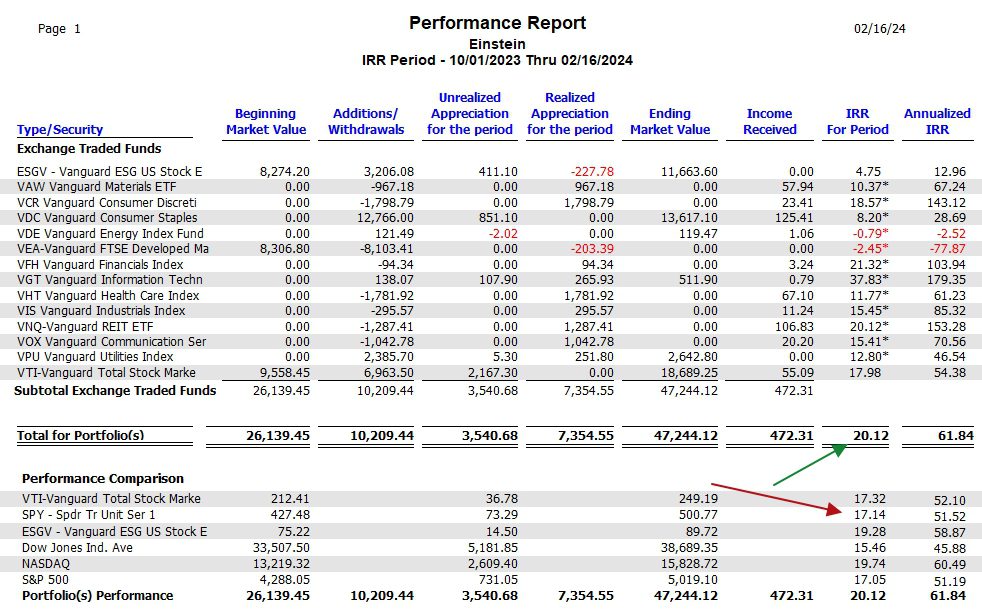Click the Exchange Traded Funds section heading
This screenshot has height=610, width=982.
[89, 148]
